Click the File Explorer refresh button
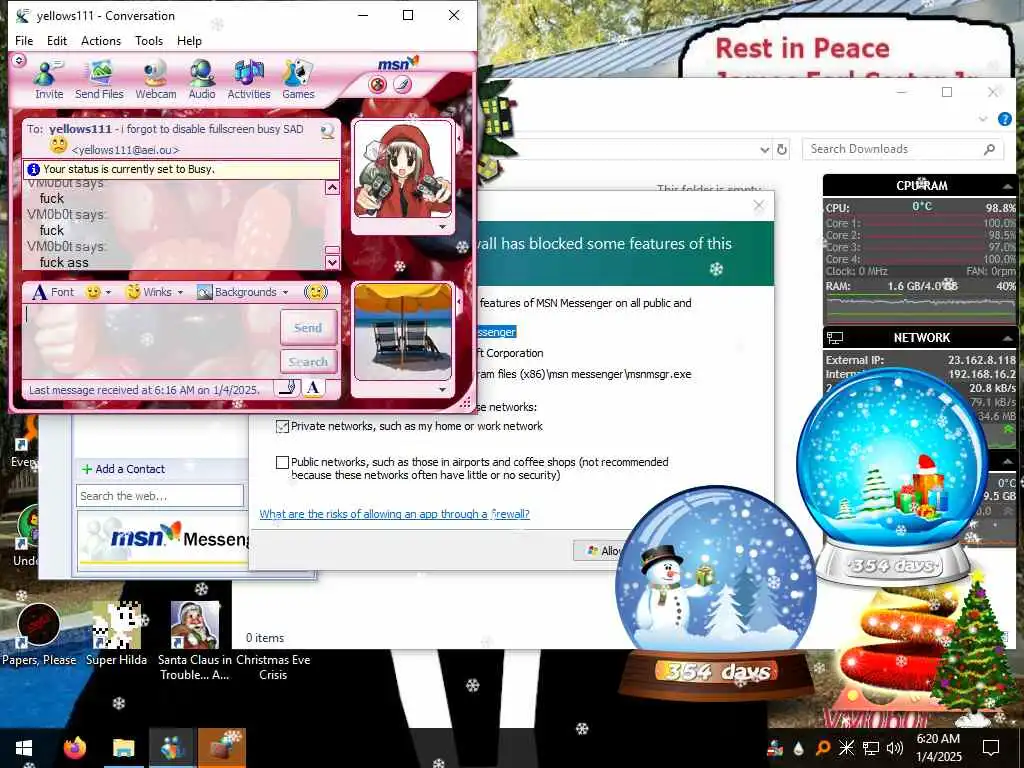1024x768 pixels. 782,150
